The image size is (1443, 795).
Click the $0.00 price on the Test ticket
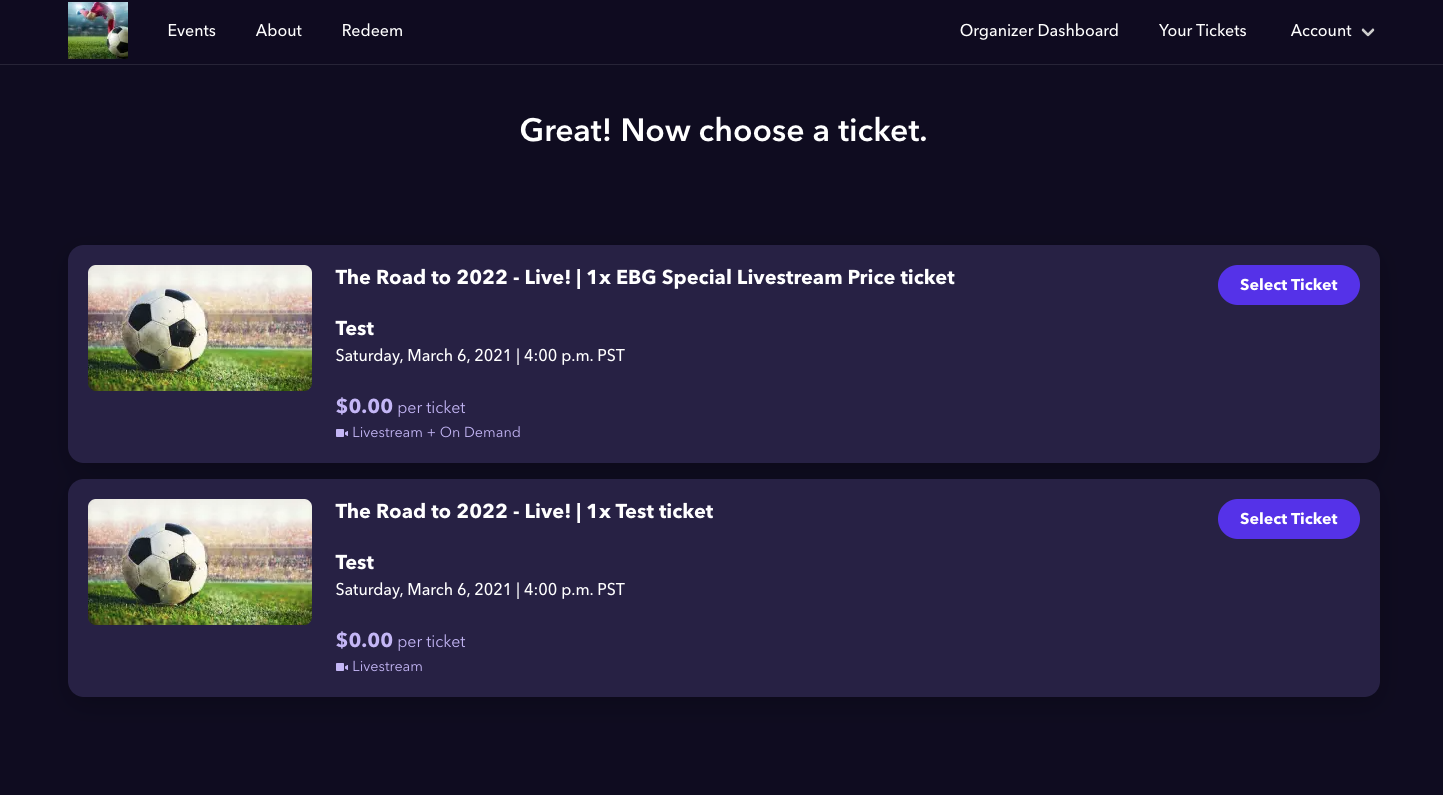(x=364, y=640)
